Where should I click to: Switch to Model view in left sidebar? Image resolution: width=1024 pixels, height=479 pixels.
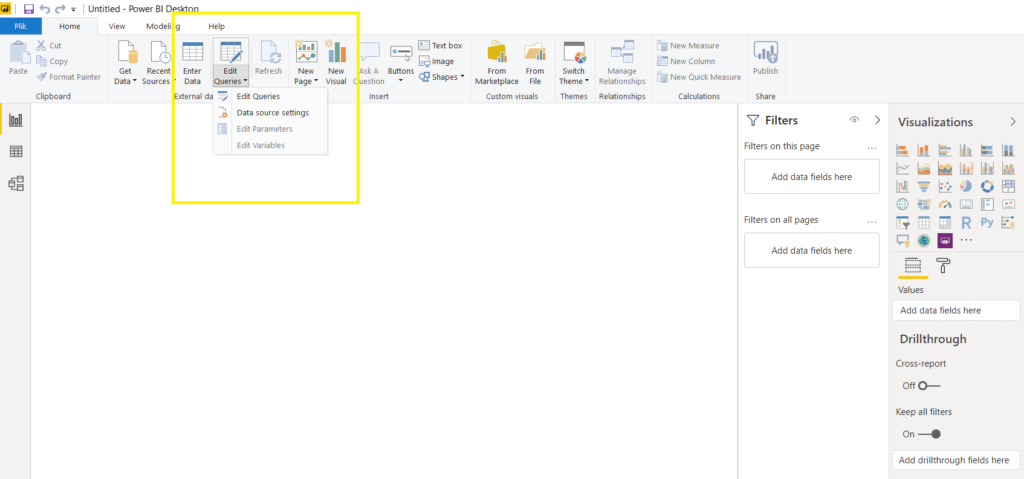[x=16, y=184]
